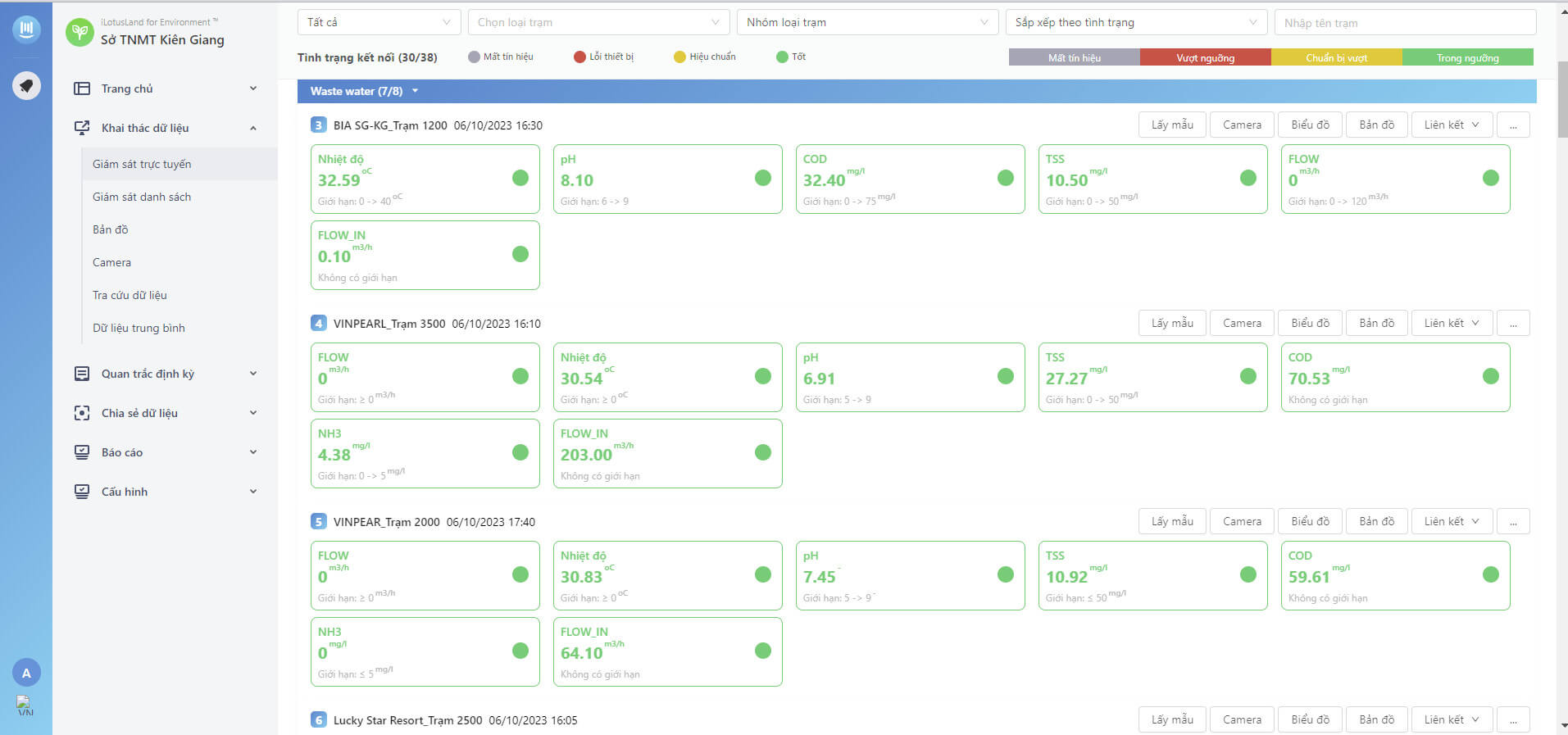Click green status dot on VINPEARL NH3 card

pyautogui.click(x=520, y=452)
